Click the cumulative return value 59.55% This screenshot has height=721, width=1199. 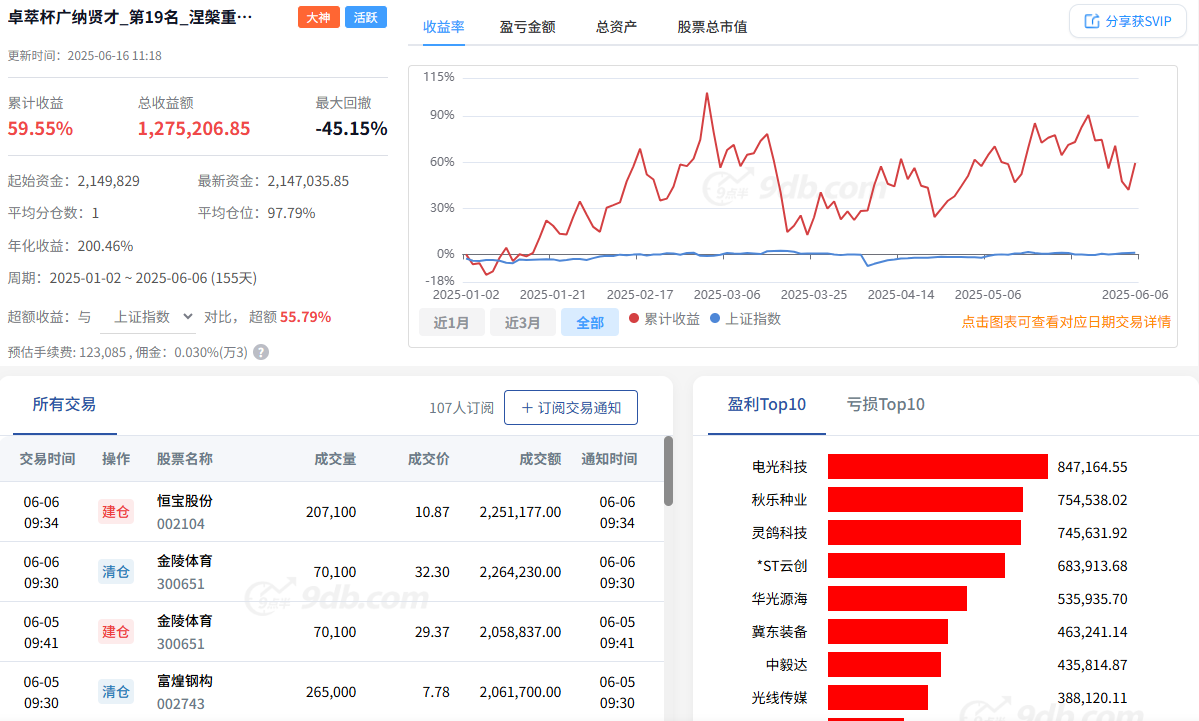coord(41,128)
